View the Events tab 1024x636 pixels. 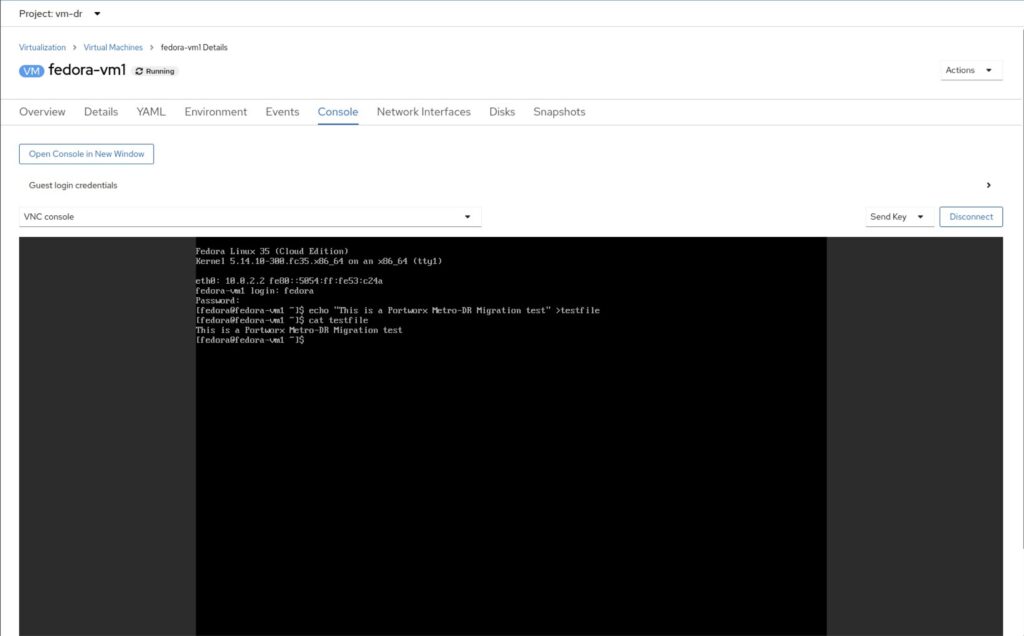coord(282,112)
